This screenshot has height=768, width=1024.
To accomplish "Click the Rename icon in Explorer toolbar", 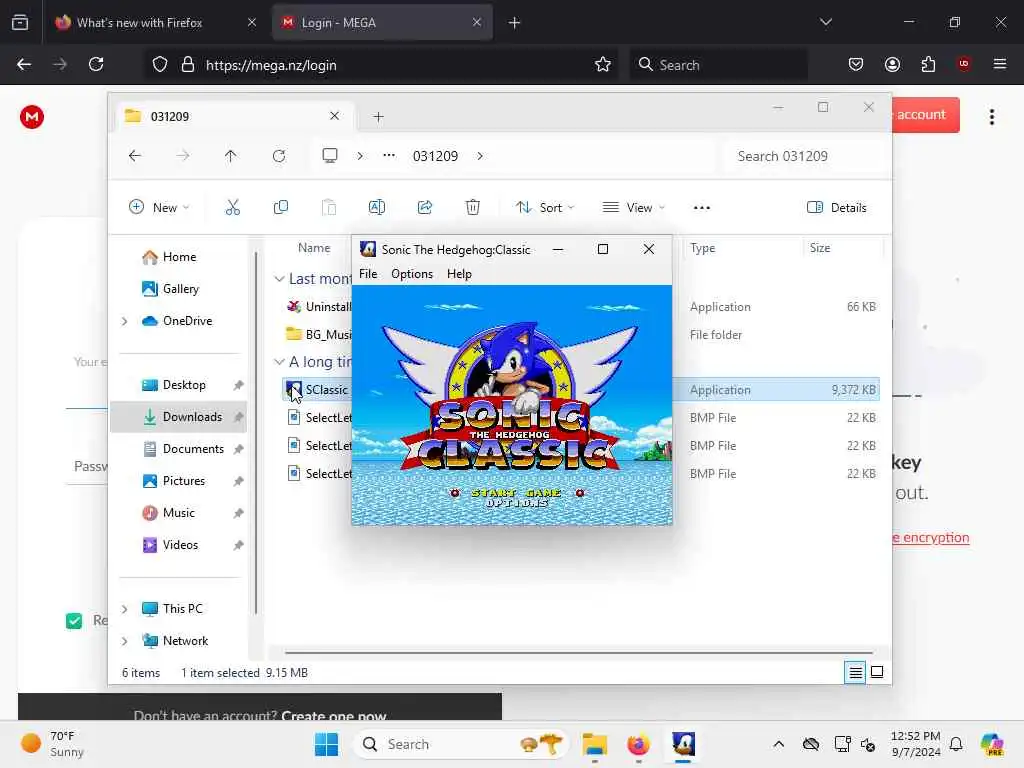I will pyautogui.click(x=377, y=208).
